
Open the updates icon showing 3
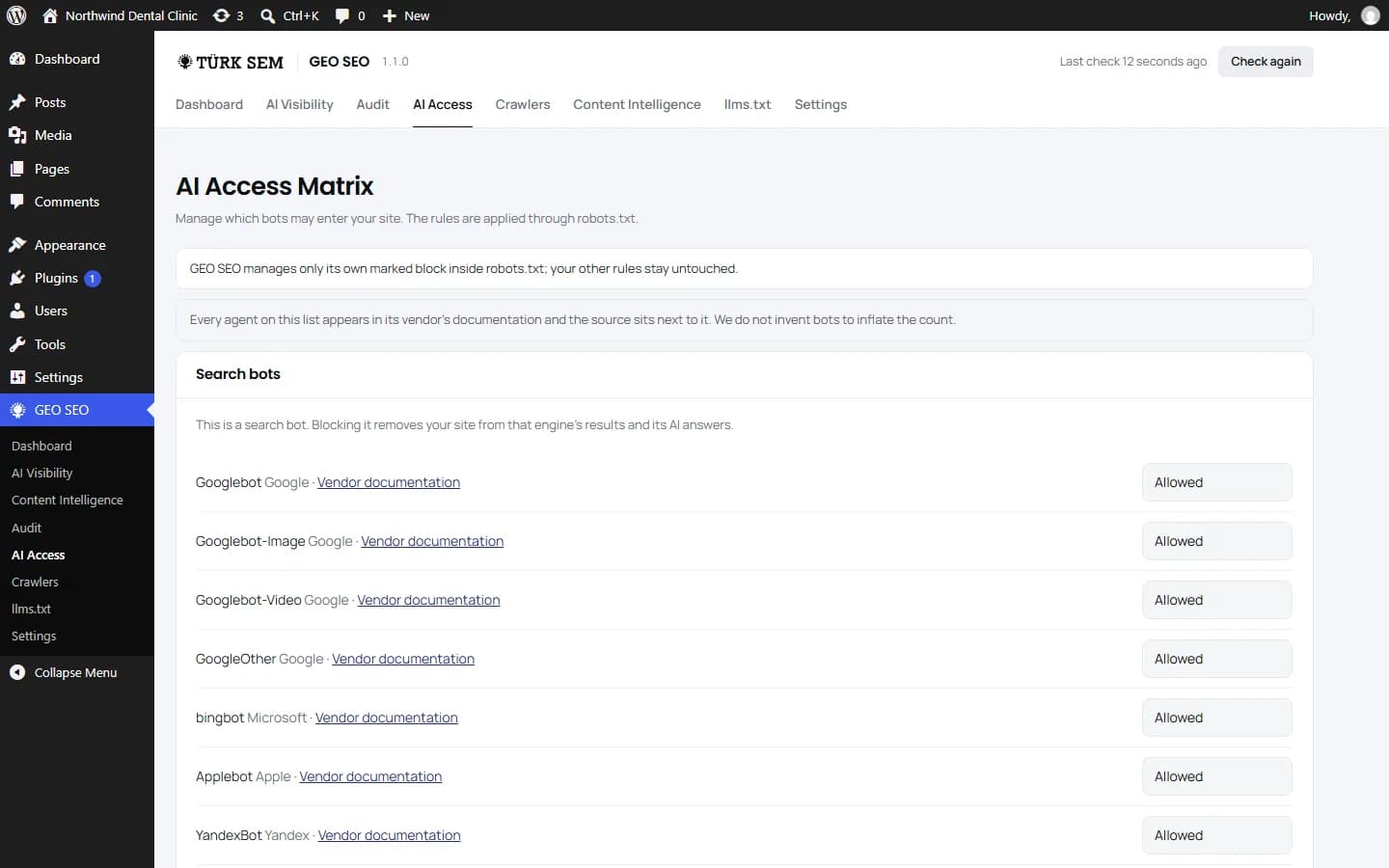click(221, 15)
